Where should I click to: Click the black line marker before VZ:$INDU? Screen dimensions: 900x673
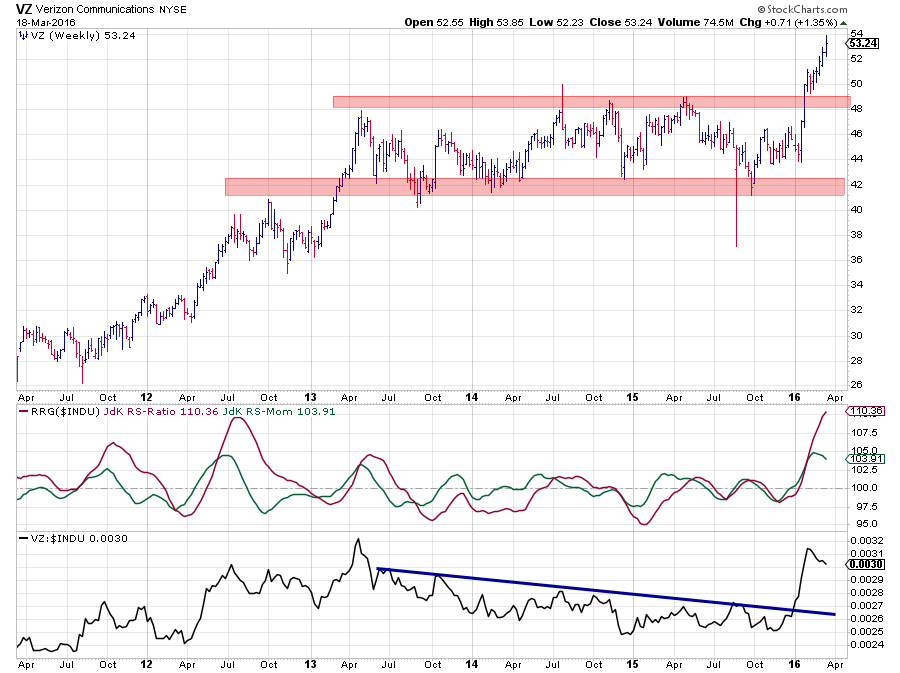click(21, 538)
